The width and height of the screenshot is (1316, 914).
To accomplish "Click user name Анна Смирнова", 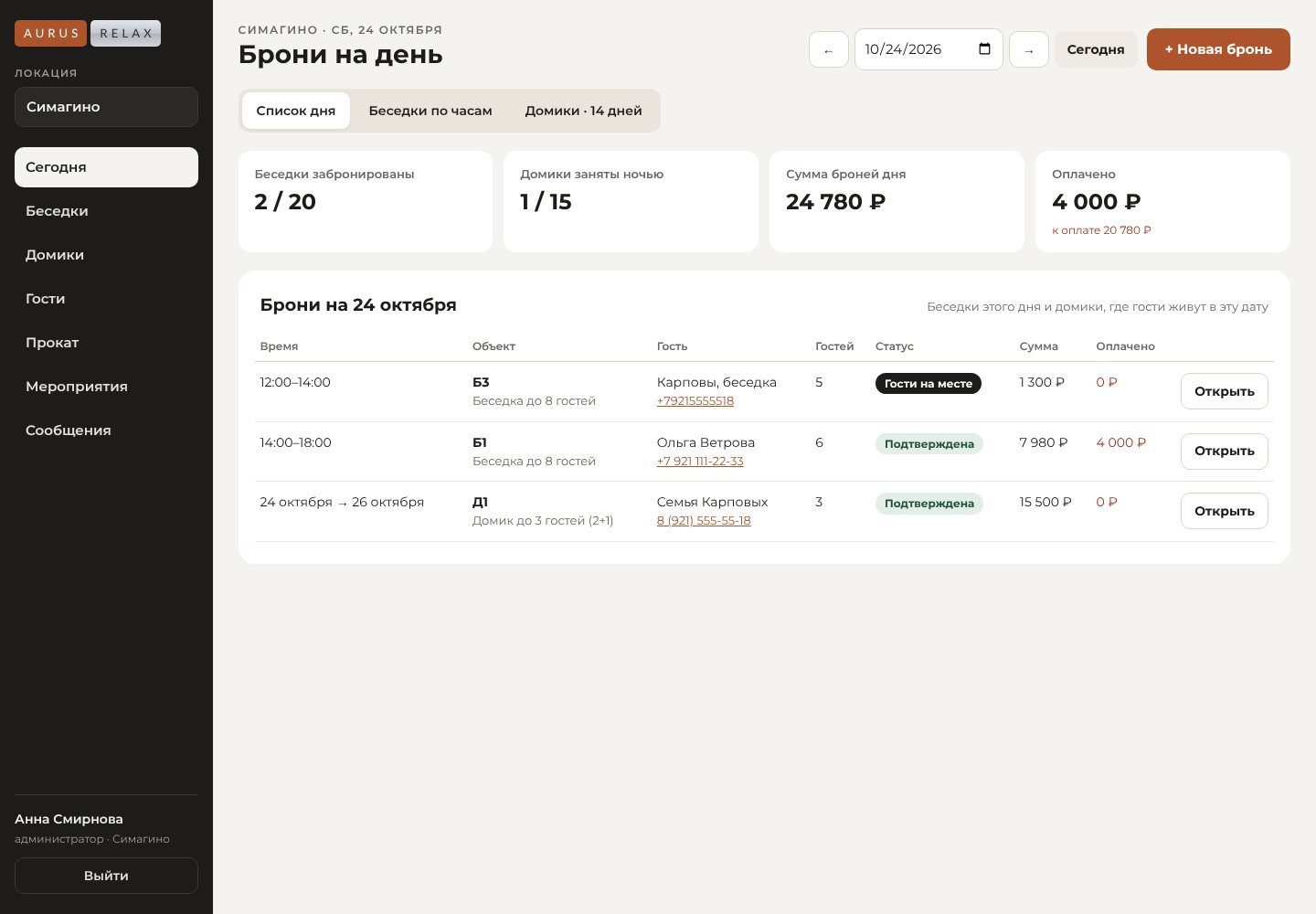I will click(x=69, y=819).
